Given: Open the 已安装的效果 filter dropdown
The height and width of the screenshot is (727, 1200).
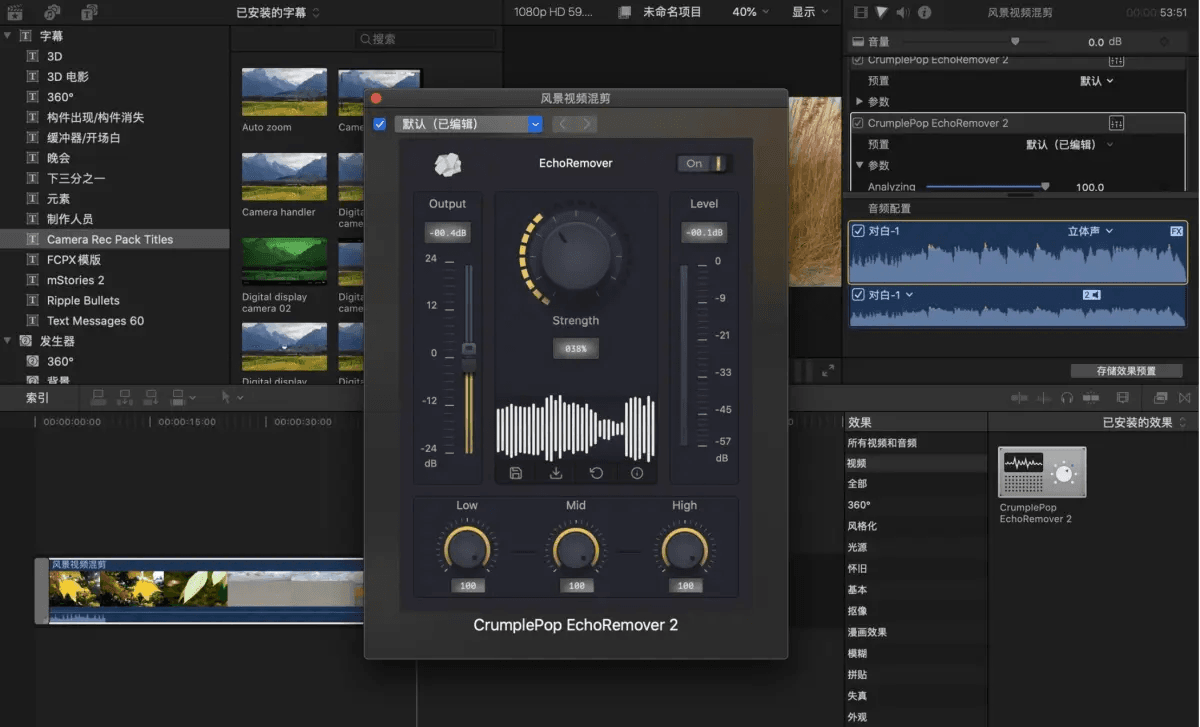Looking at the screenshot, I should (x=1145, y=422).
